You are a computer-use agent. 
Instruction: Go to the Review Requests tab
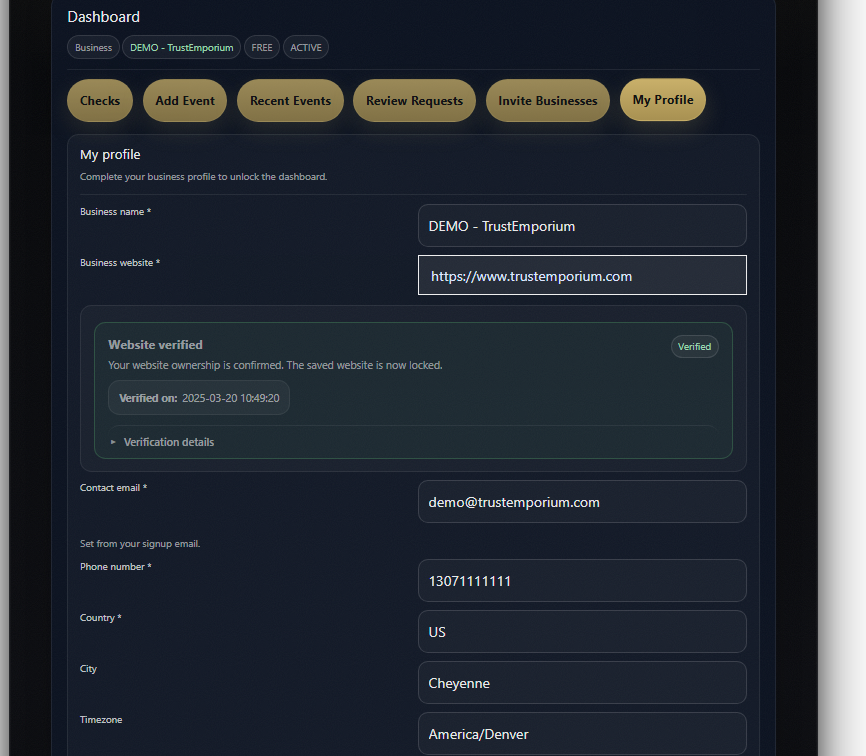[414, 101]
